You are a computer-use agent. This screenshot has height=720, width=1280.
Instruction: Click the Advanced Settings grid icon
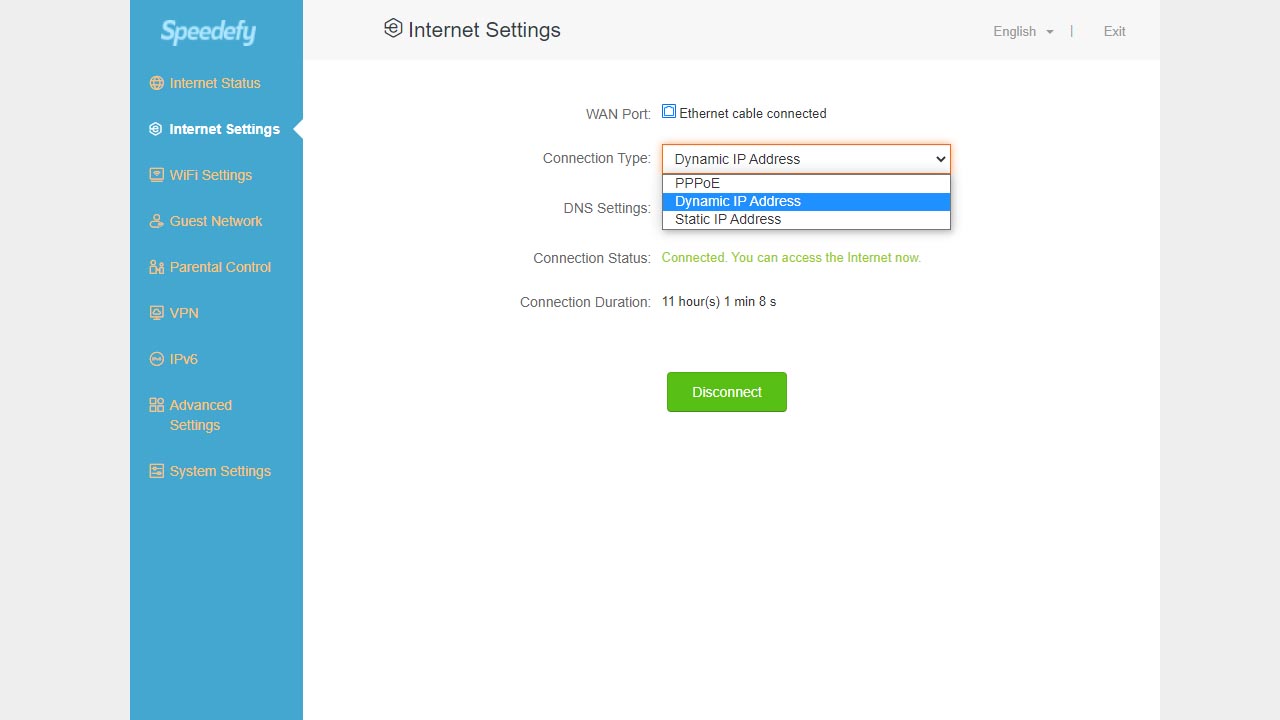point(156,405)
